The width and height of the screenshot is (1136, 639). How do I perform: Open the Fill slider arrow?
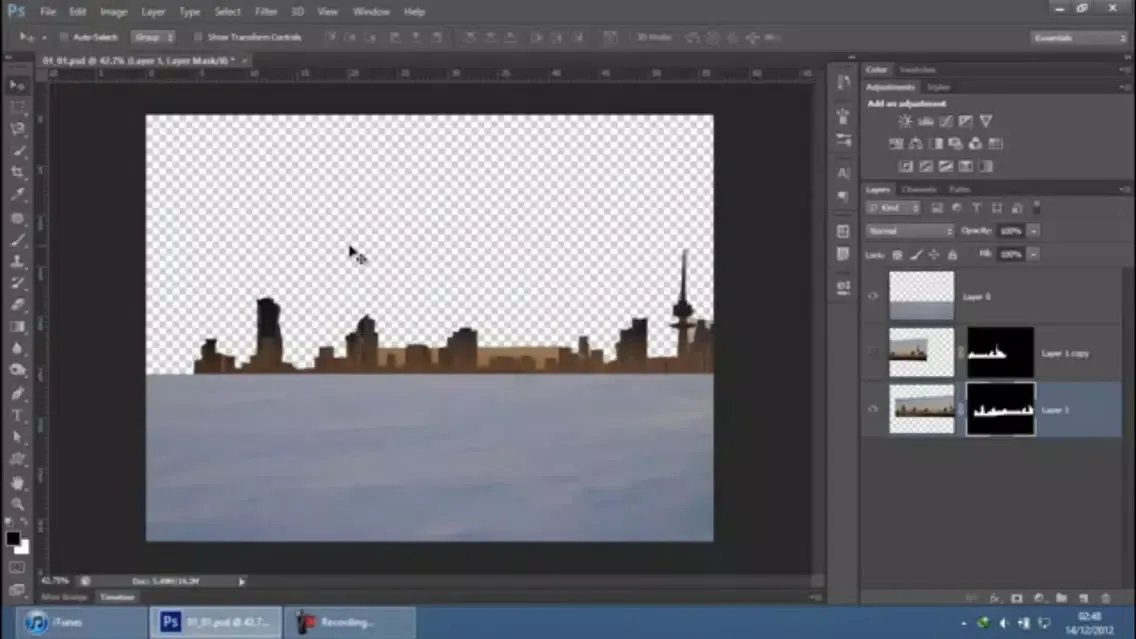pos(1034,254)
